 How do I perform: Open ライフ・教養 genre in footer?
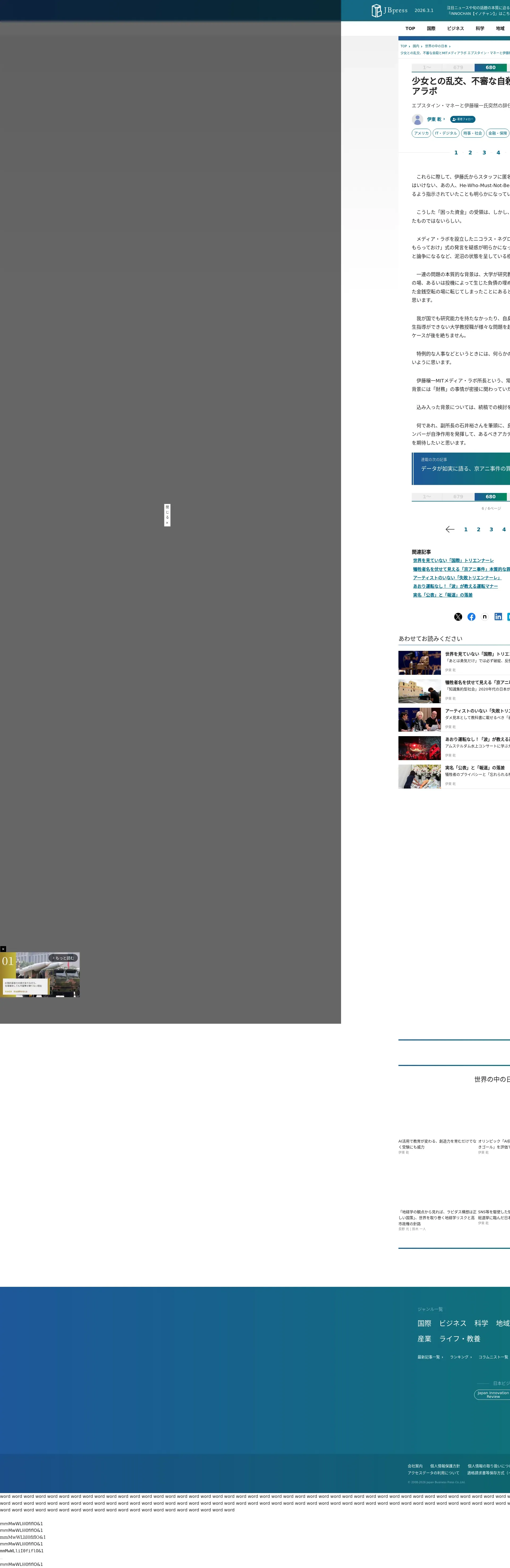click(460, 1339)
